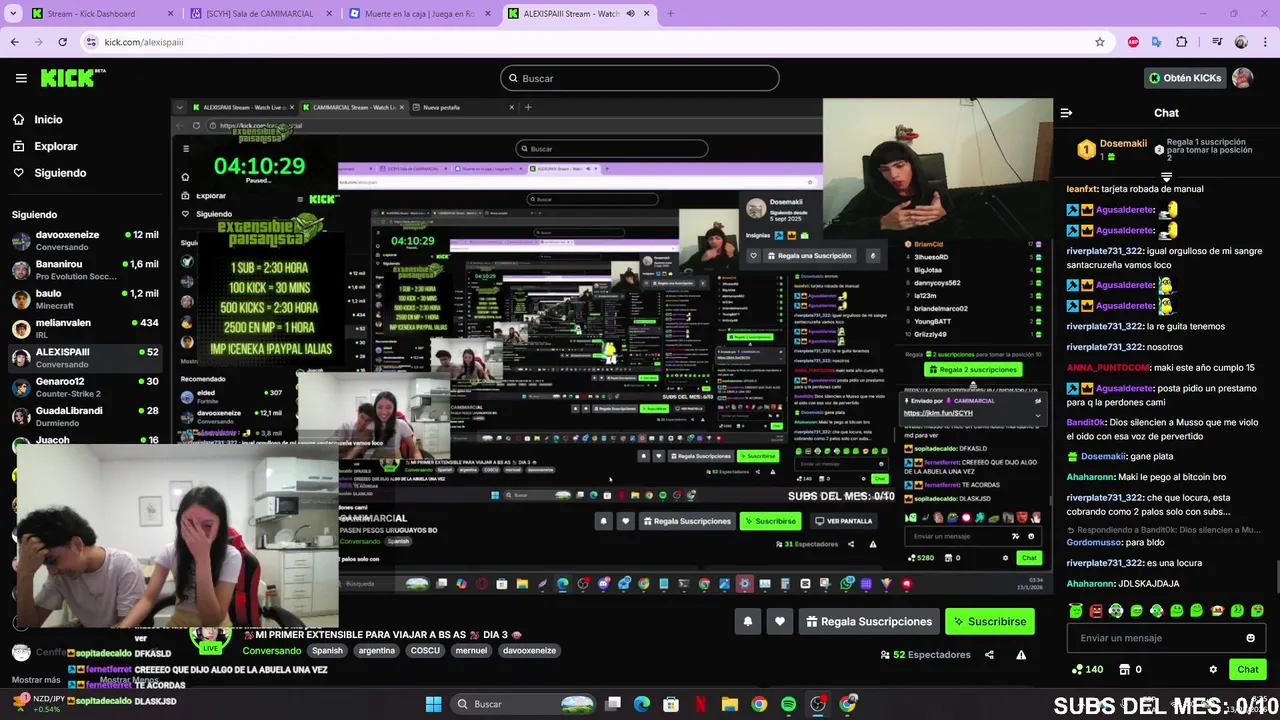
Task: Focus the Kick Buscar search field
Action: coord(640,78)
